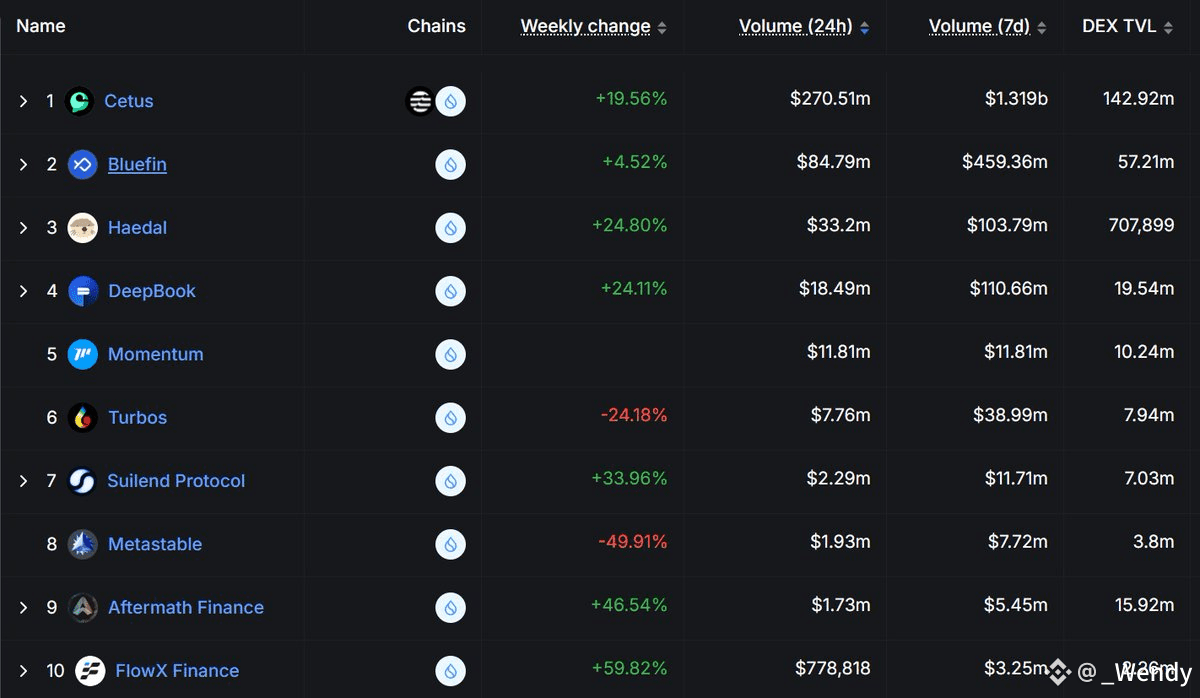The image size is (1200, 698).
Task: Click Turbos 7d volume $38.99m
Action: tap(1013, 415)
